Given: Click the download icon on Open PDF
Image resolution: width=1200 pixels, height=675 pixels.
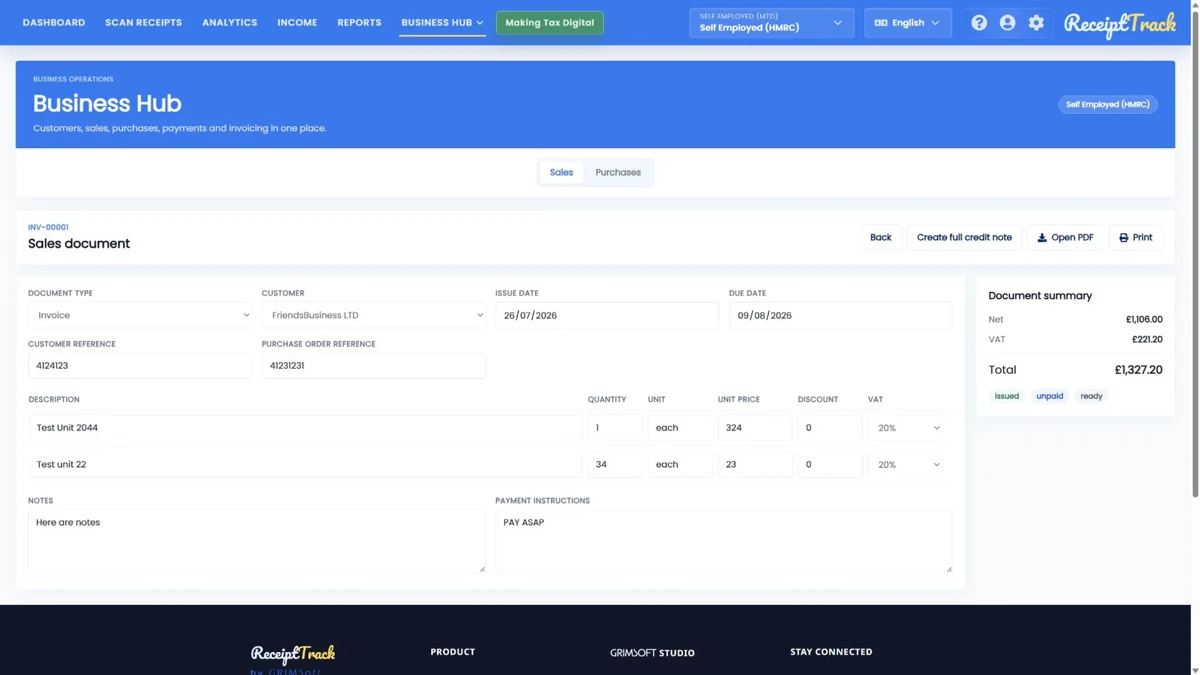Looking at the screenshot, I should coord(1042,237).
